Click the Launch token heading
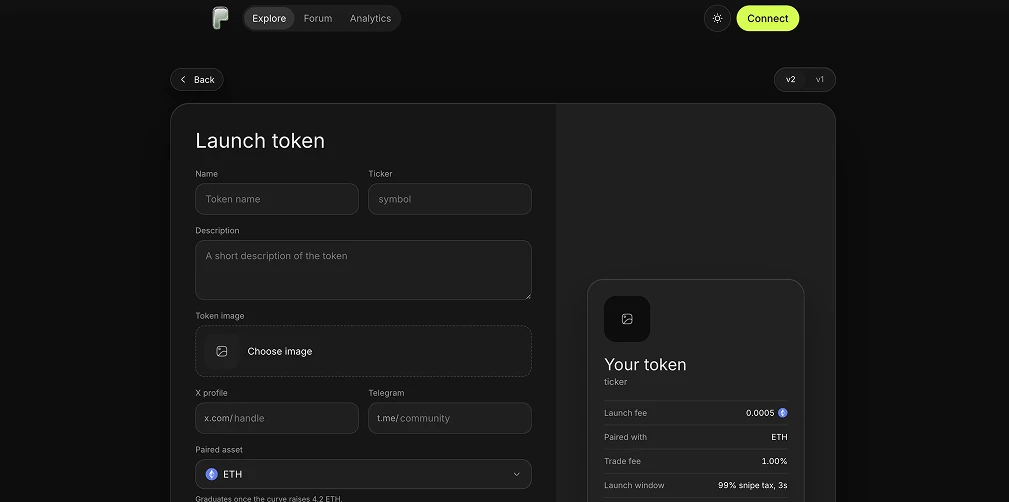1009x502 pixels. tap(260, 141)
